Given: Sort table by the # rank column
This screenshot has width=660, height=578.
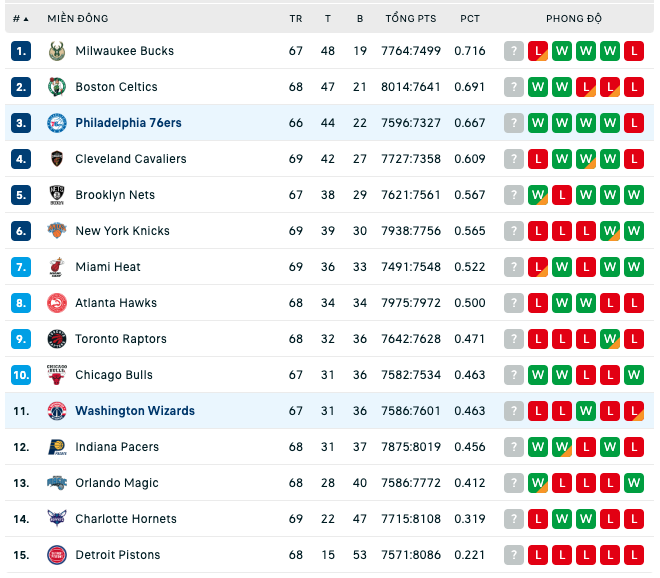Looking at the screenshot, I should click(20, 19).
